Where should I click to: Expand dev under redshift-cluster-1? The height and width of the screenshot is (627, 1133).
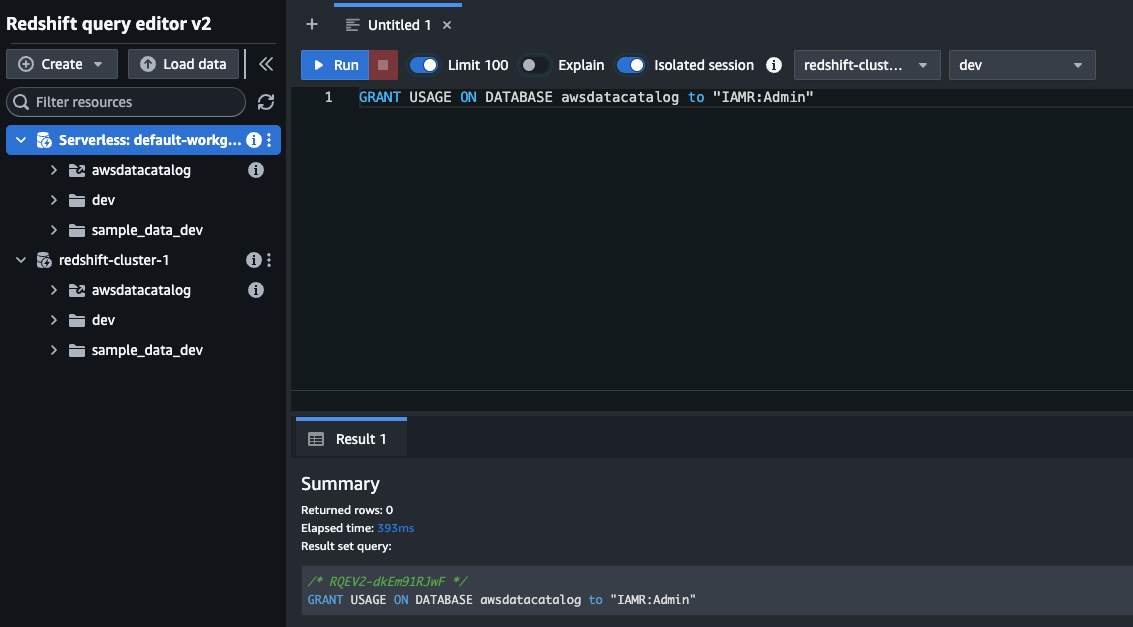(x=53, y=320)
